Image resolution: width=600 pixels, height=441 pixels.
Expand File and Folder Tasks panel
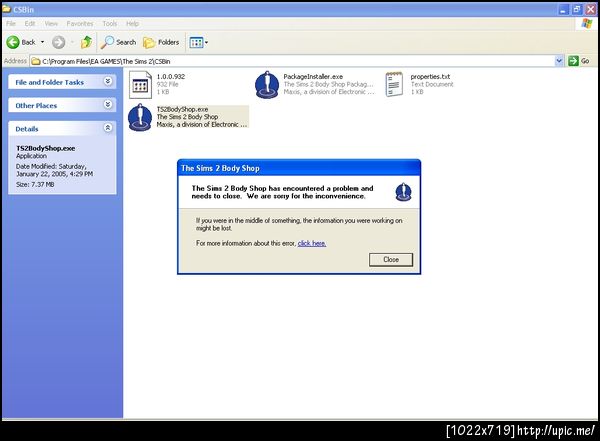coord(108,81)
